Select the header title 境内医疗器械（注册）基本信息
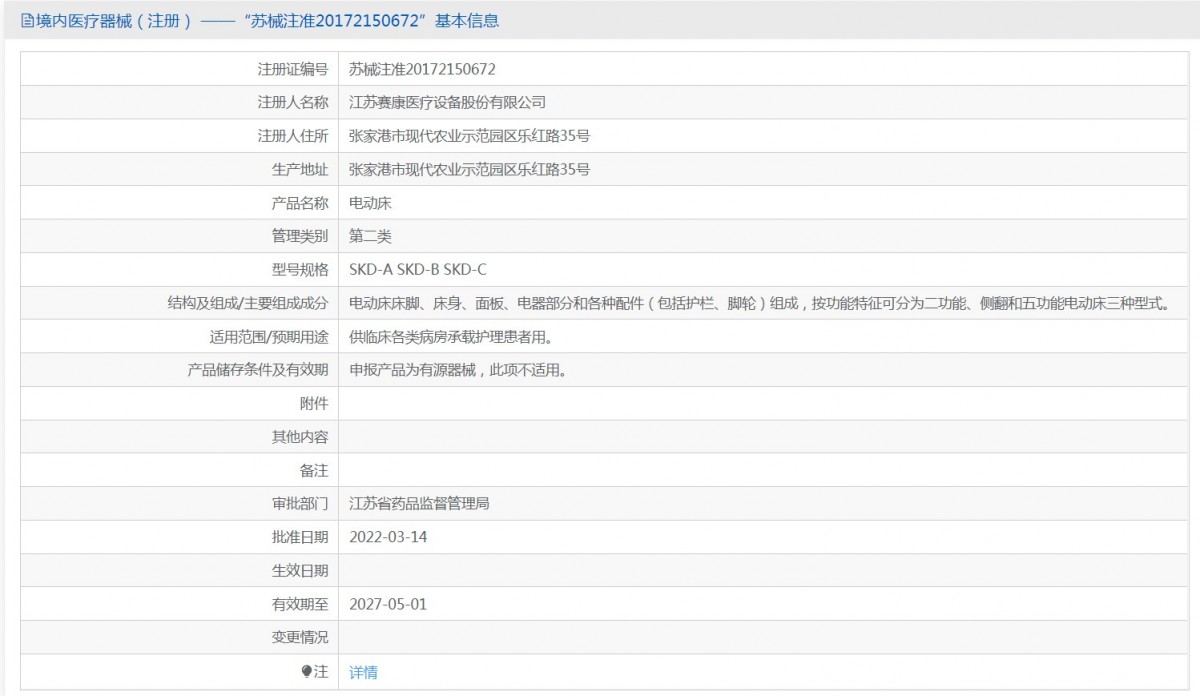The width and height of the screenshot is (1200, 696). 267,20
